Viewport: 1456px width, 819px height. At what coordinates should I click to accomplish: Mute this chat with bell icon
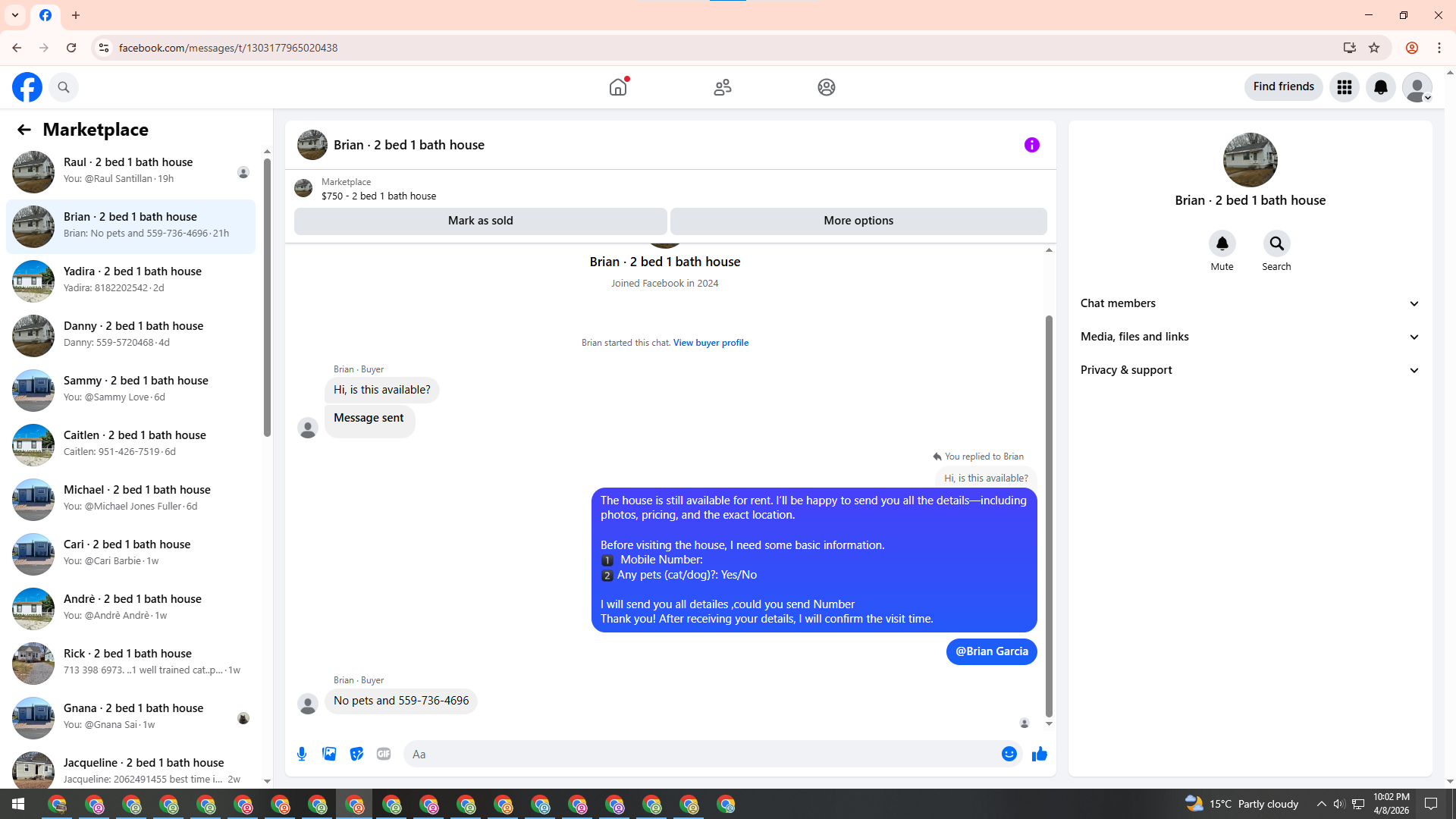[x=1222, y=244]
